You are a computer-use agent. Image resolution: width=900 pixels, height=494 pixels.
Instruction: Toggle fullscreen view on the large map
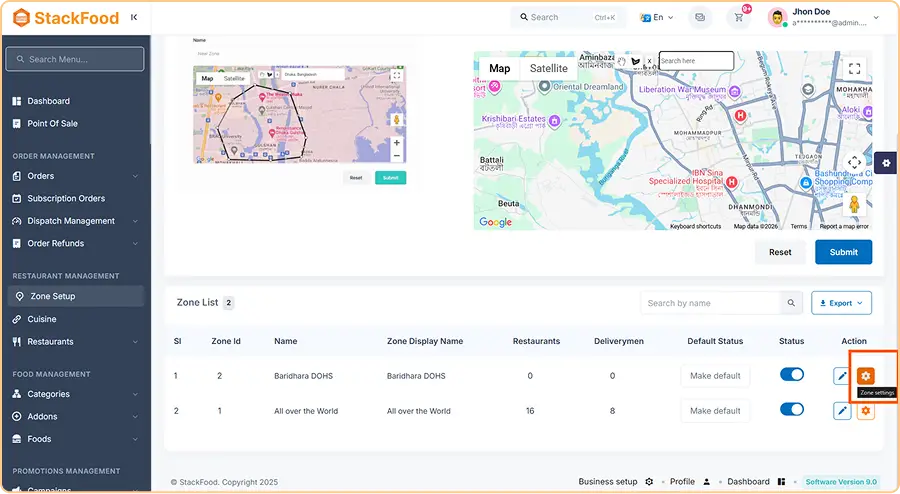(x=854, y=69)
